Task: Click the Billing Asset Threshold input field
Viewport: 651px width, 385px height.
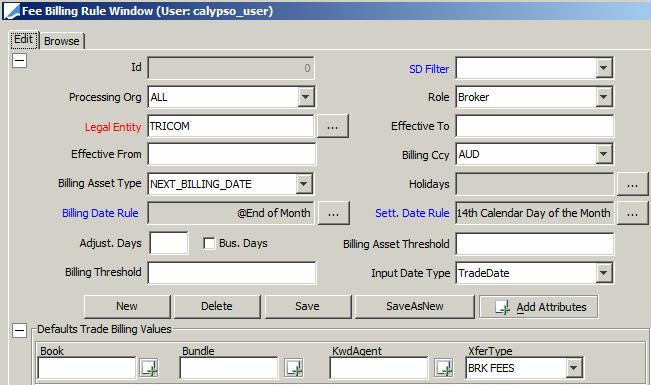Action: click(534, 244)
